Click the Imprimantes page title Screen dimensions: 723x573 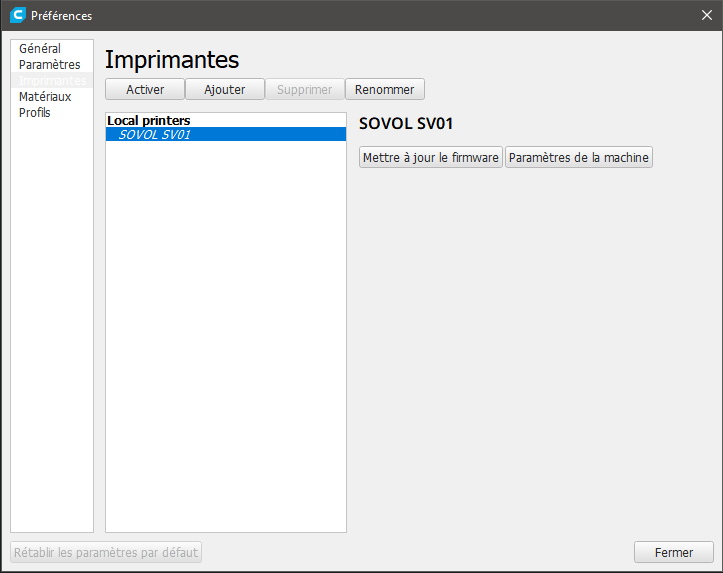point(172,60)
